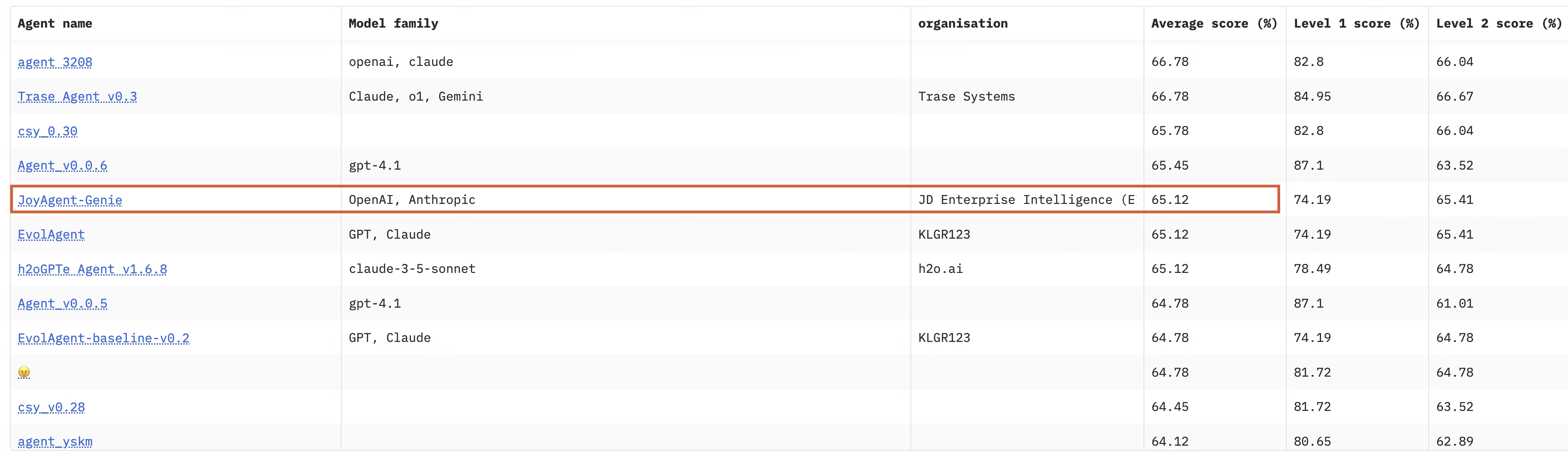The image size is (1568, 455).
Task: Sort table by Level 2 score column
Action: point(1499,23)
